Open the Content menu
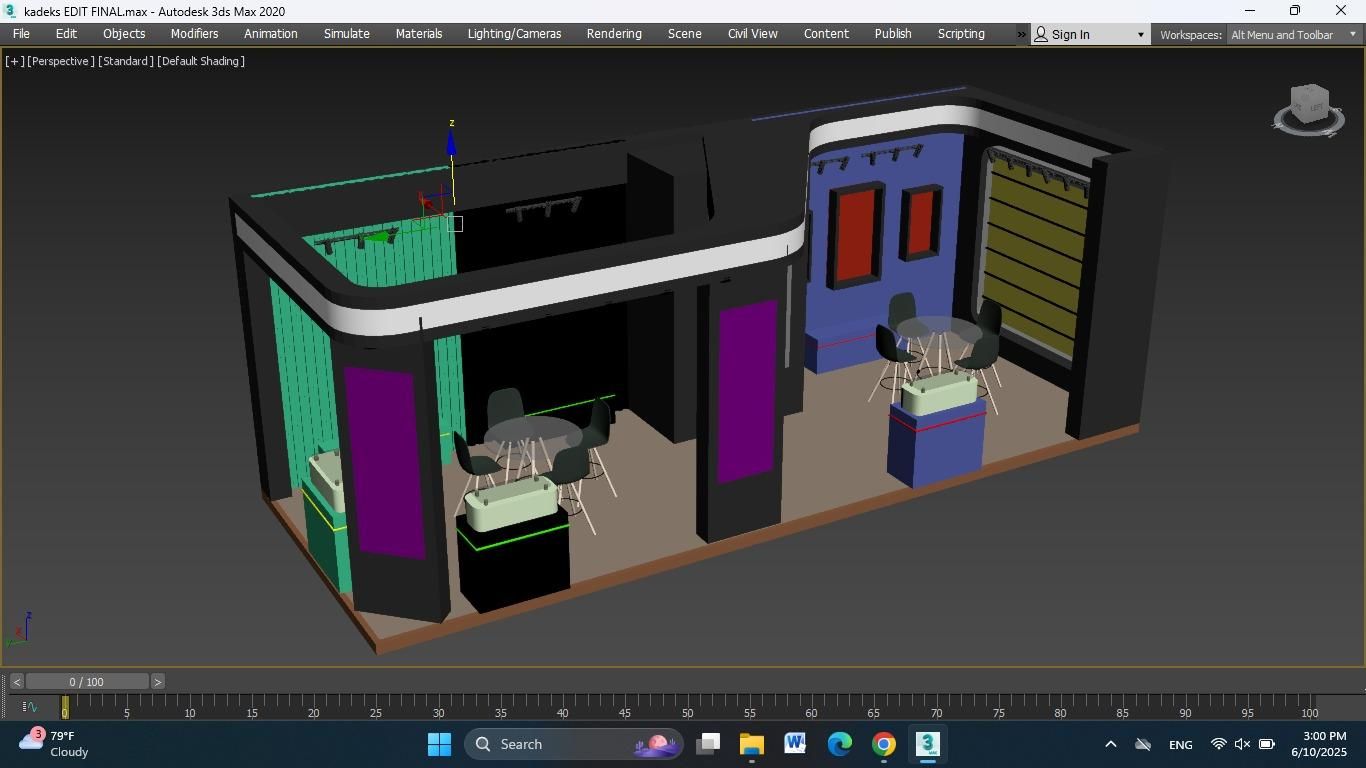This screenshot has width=1366, height=768. 826,34
